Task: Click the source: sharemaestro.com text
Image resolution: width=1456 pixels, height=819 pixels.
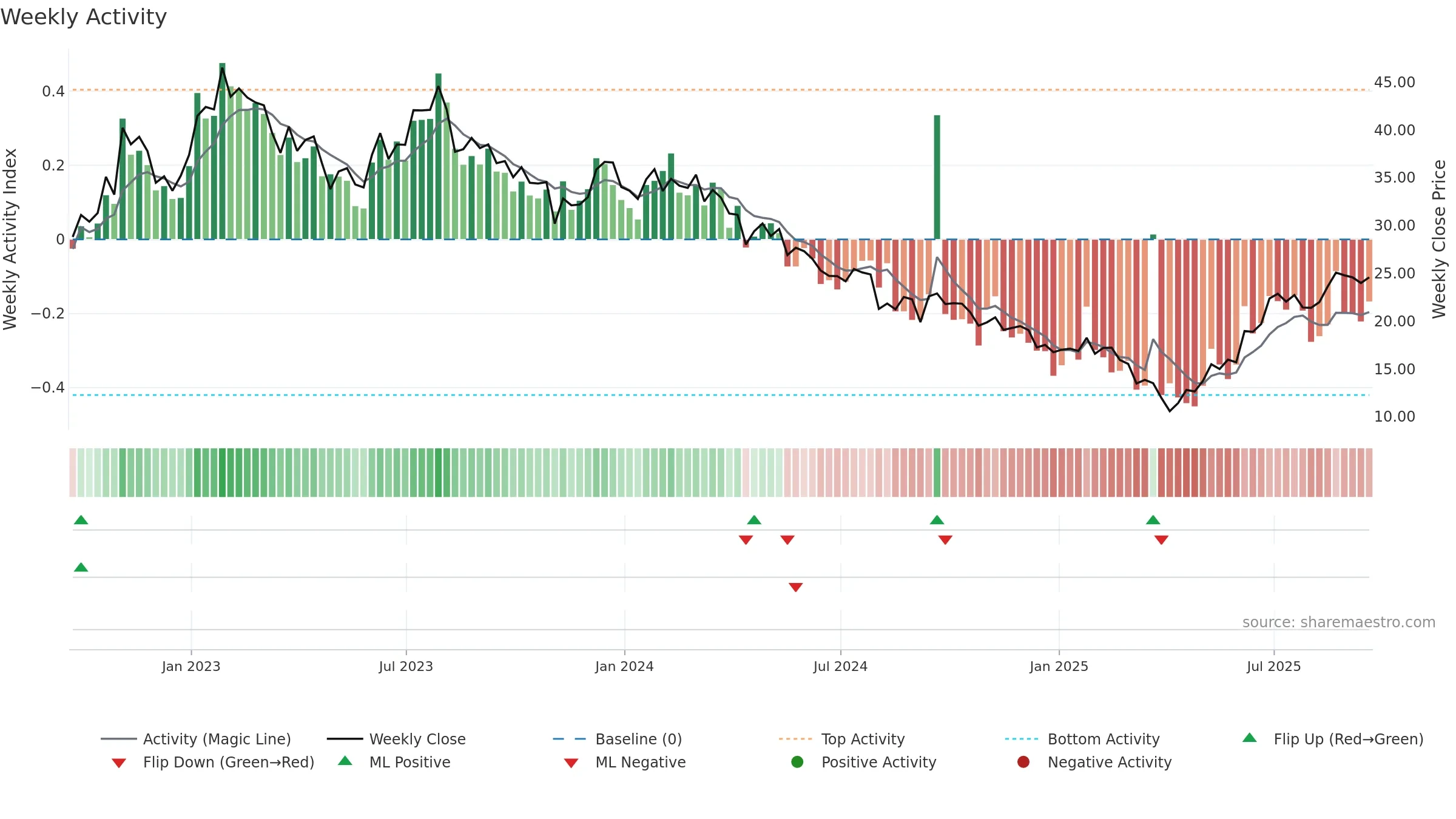Action: tap(1339, 622)
